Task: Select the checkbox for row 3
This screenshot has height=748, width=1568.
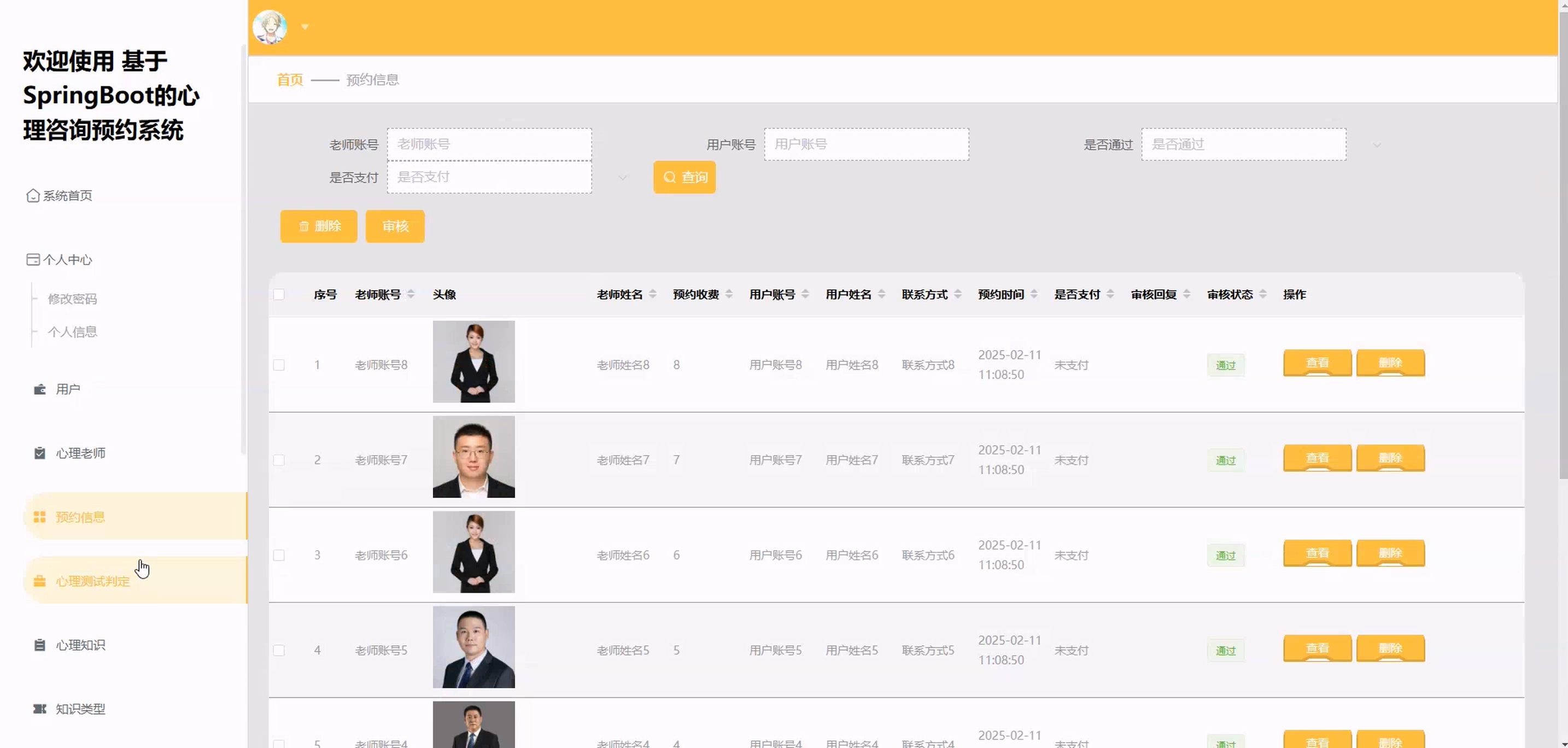Action: (279, 555)
